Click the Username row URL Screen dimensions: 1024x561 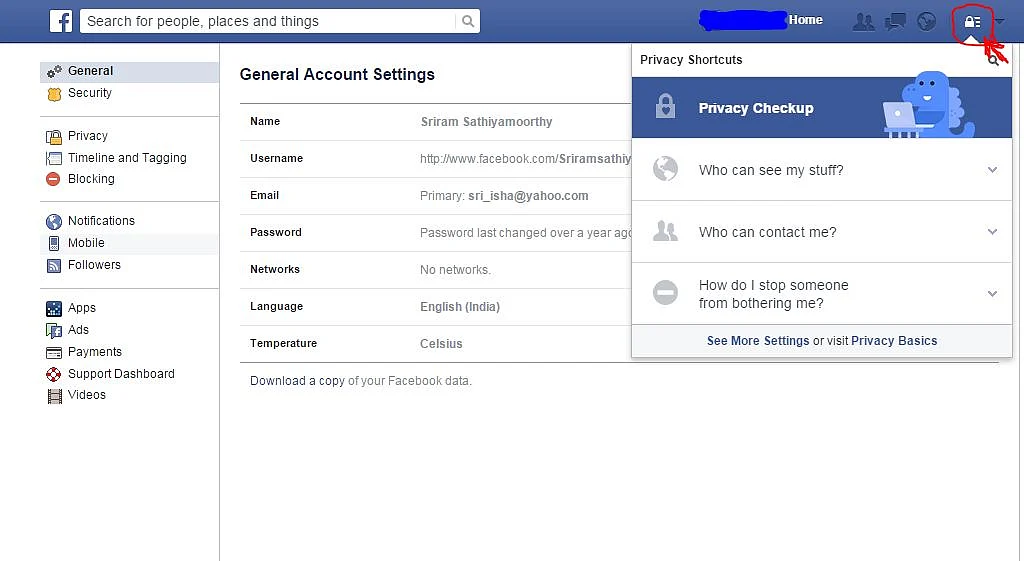pyautogui.click(x=525, y=159)
